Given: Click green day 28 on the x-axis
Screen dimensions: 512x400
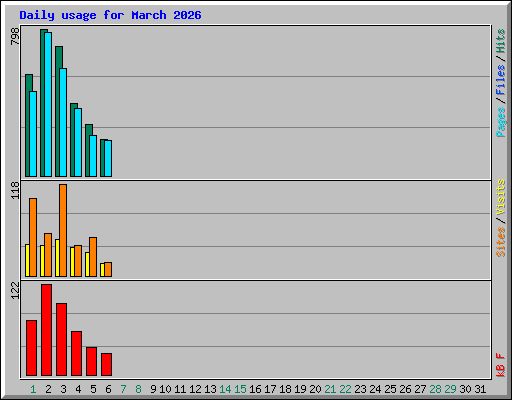Looking at the screenshot, I should click(x=435, y=389).
